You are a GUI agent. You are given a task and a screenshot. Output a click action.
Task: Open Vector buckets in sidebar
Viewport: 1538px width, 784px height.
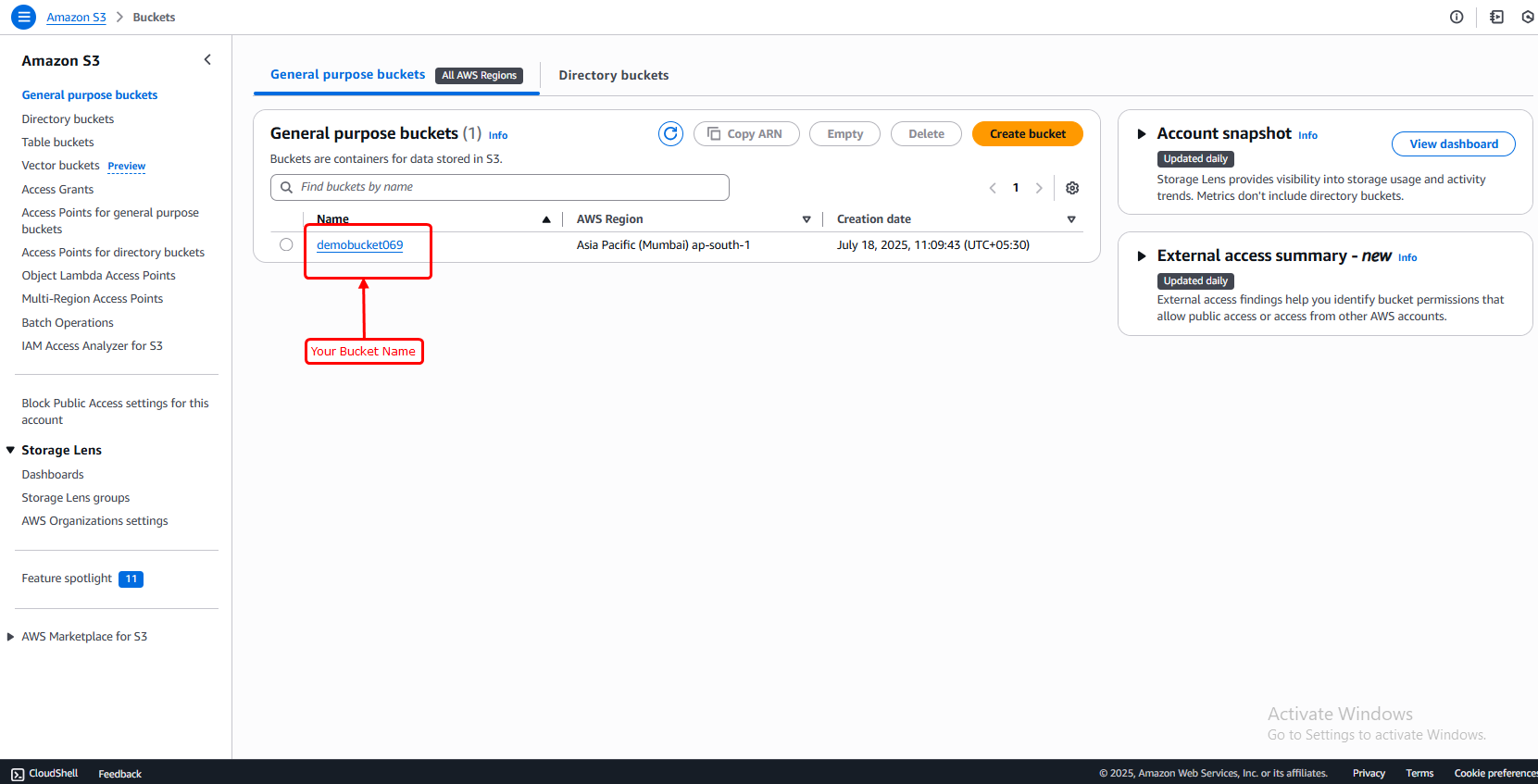pyautogui.click(x=60, y=166)
